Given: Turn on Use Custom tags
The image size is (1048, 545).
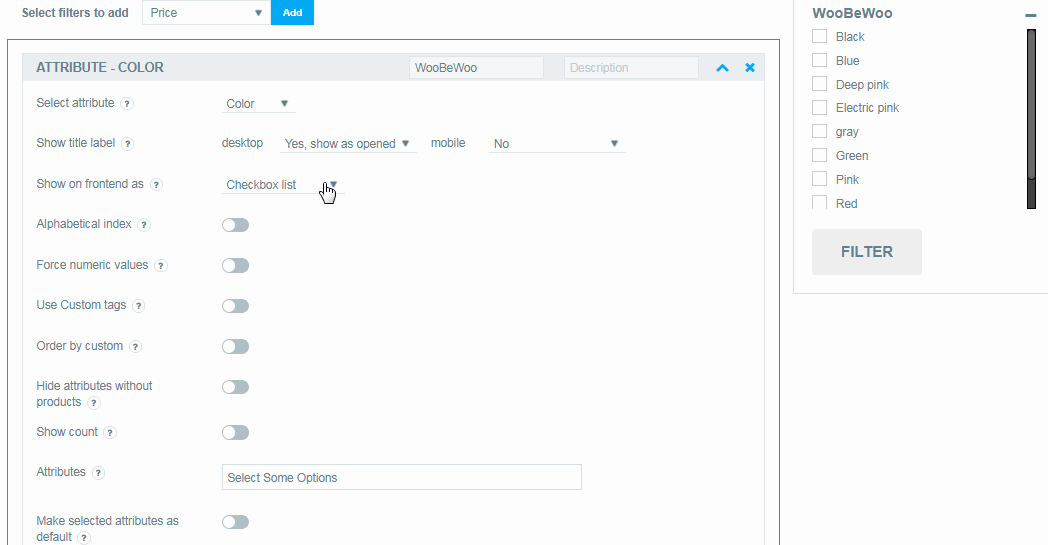Looking at the screenshot, I should point(235,306).
